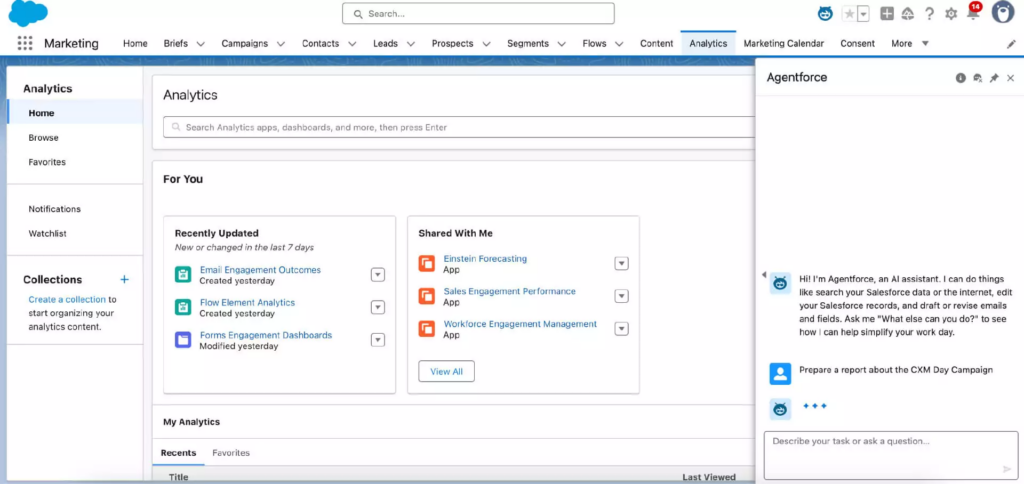Viewport: 1024px width, 484px height.
Task: Expand the Briefs tab chevron
Action: coord(200,44)
